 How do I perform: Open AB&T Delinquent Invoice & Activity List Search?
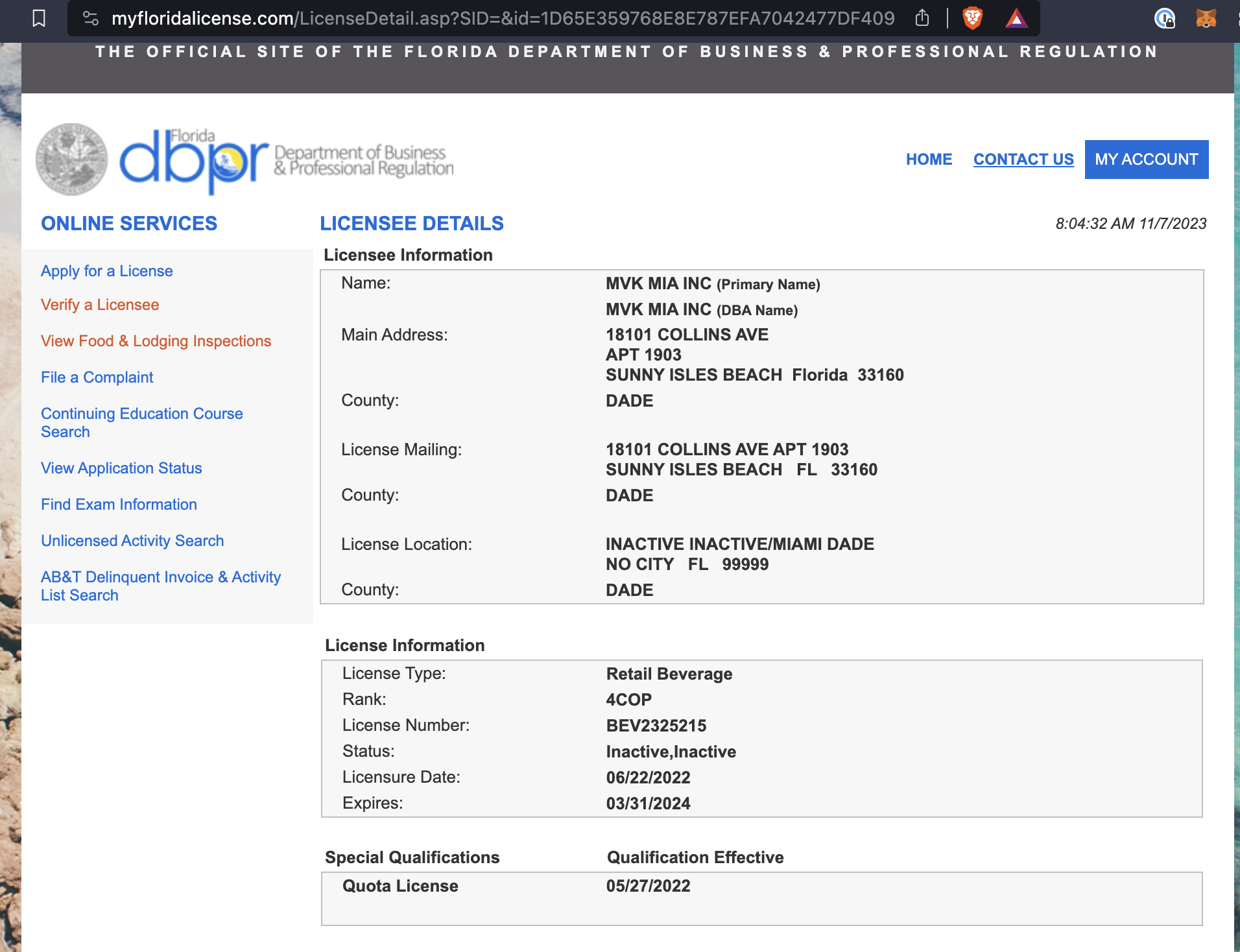click(x=161, y=586)
